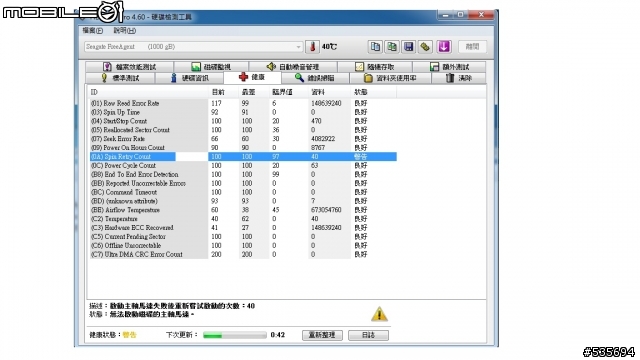Select the (03) Spin Up Time row
This screenshot has height=360, width=640.
(x=243, y=112)
